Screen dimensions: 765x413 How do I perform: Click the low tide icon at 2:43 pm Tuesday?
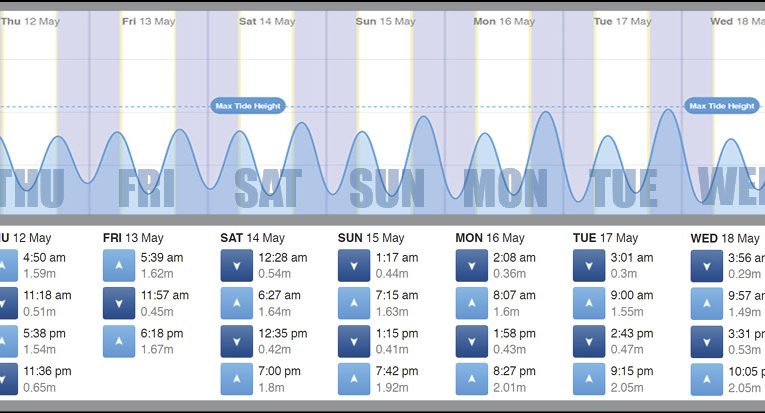point(589,340)
